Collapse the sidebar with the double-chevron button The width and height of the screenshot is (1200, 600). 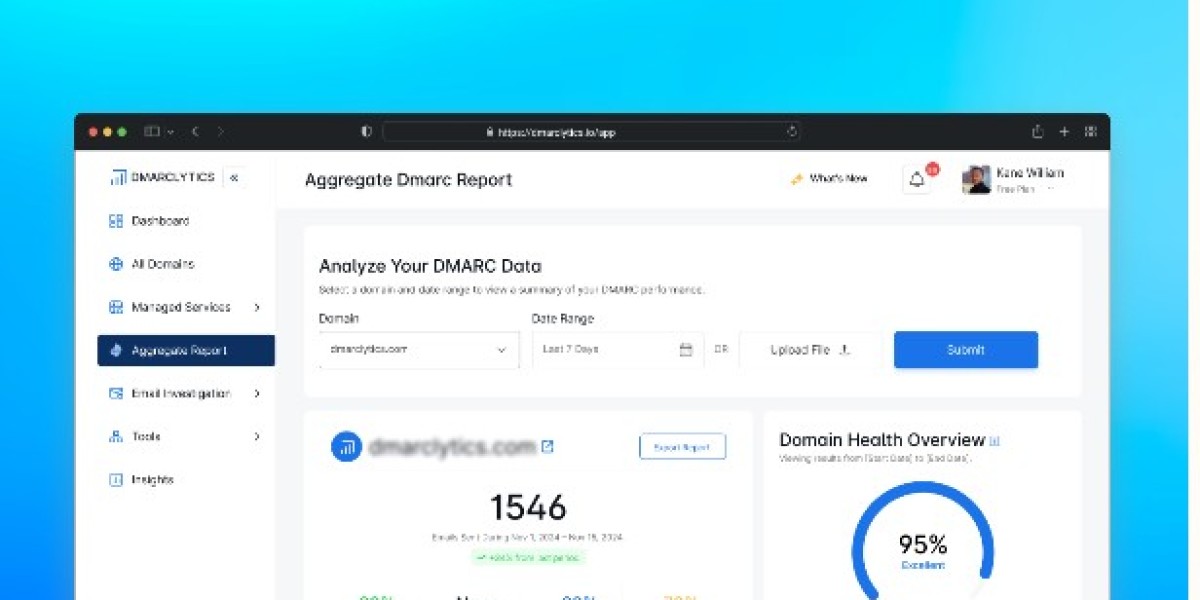(x=234, y=178)
